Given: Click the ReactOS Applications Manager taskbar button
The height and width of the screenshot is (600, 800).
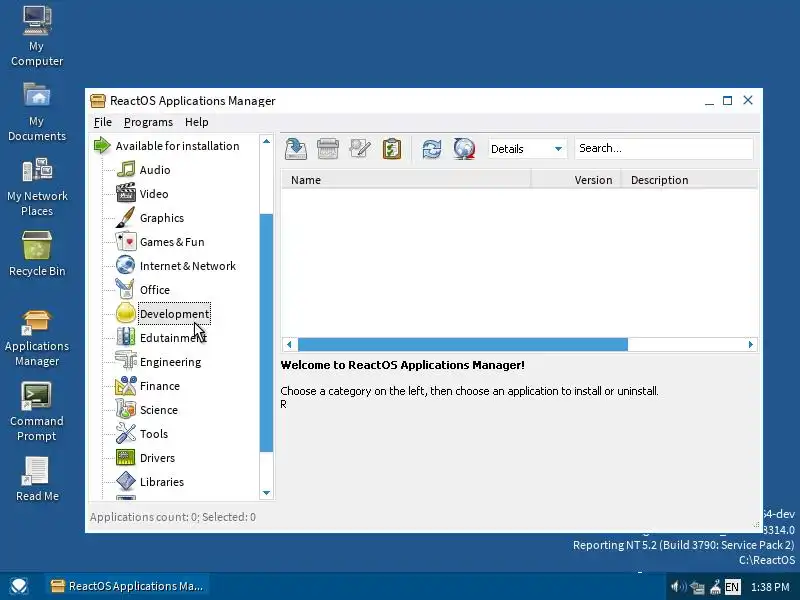Looking at the screenshot, I should (128, 586).
